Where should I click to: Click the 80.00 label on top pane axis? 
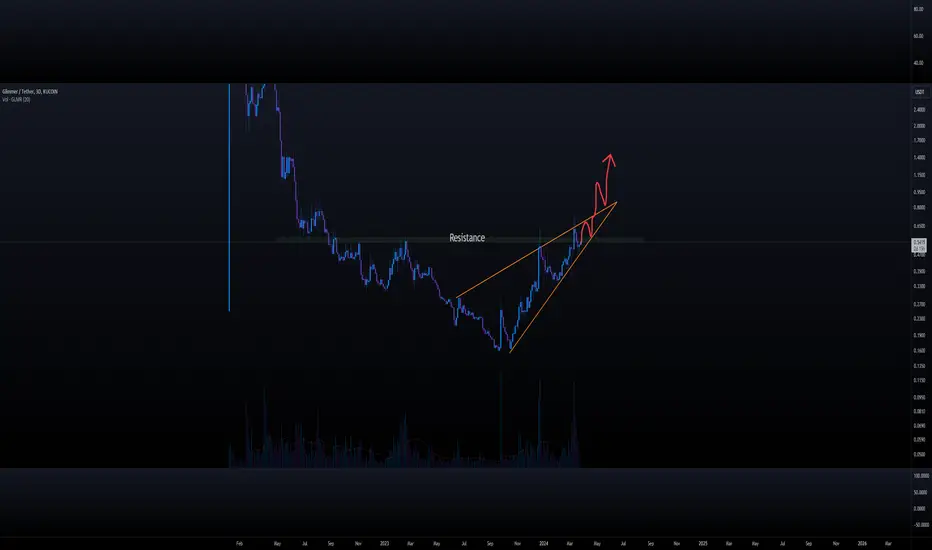coord(918,10)
